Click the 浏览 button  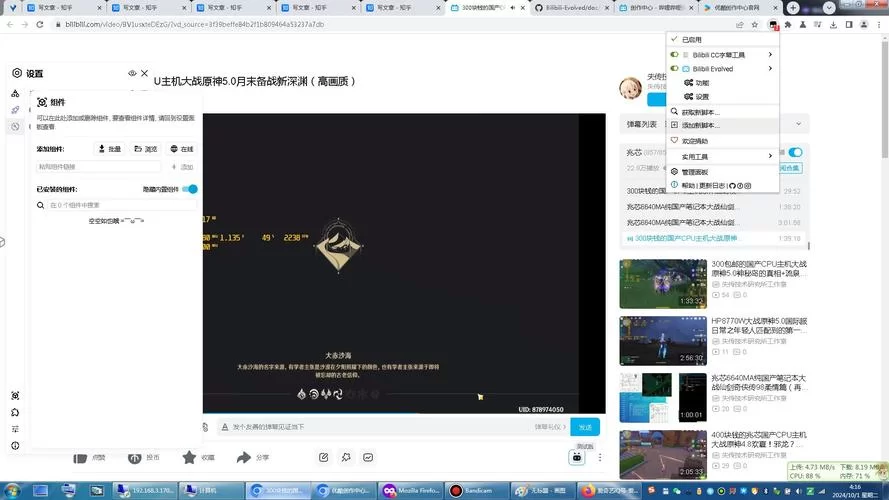(x=146, y=149)
